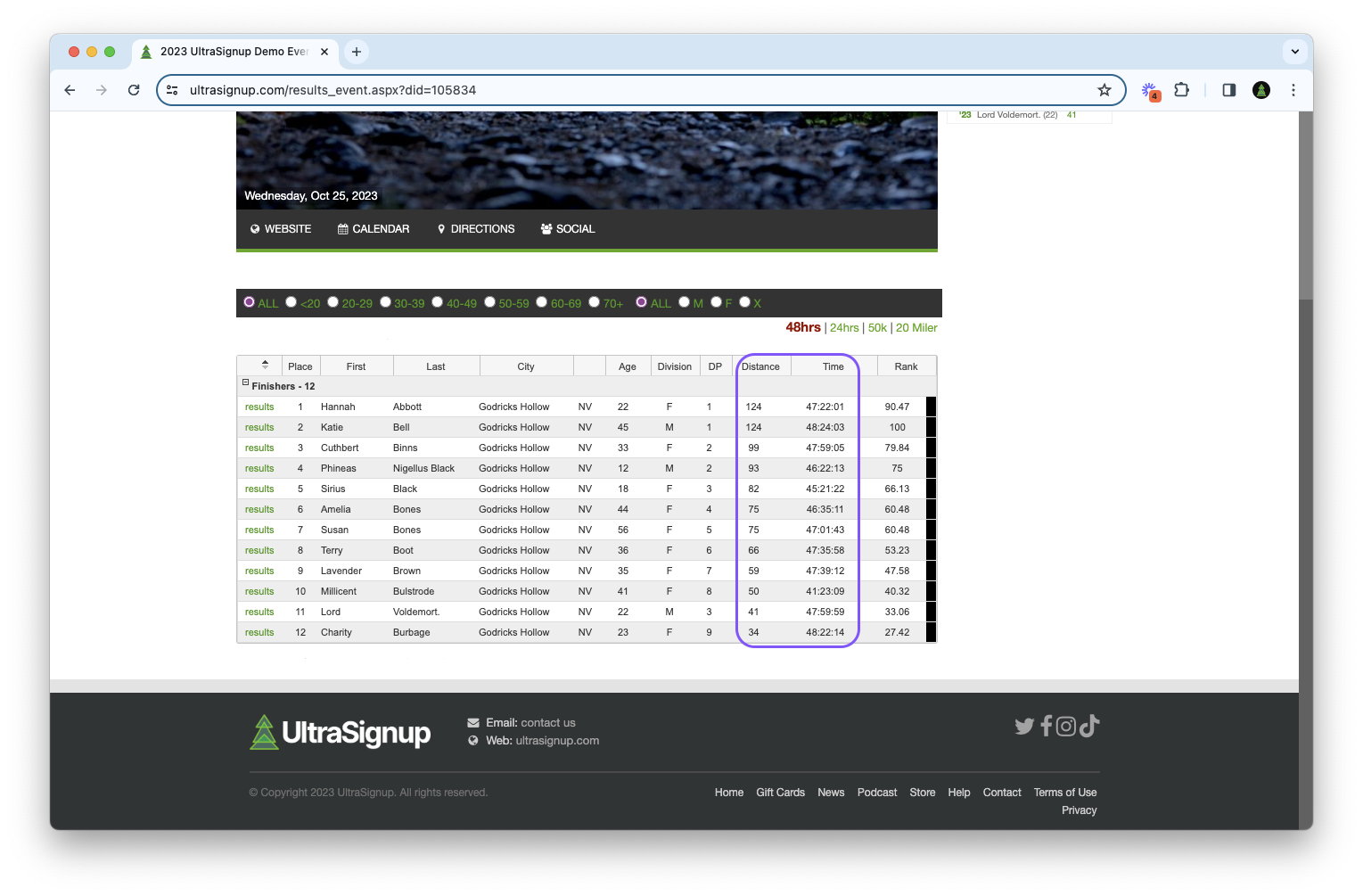Sort table by Last name column
Image resolution: width=1363 pixels, height=896 pixels.
436,366
